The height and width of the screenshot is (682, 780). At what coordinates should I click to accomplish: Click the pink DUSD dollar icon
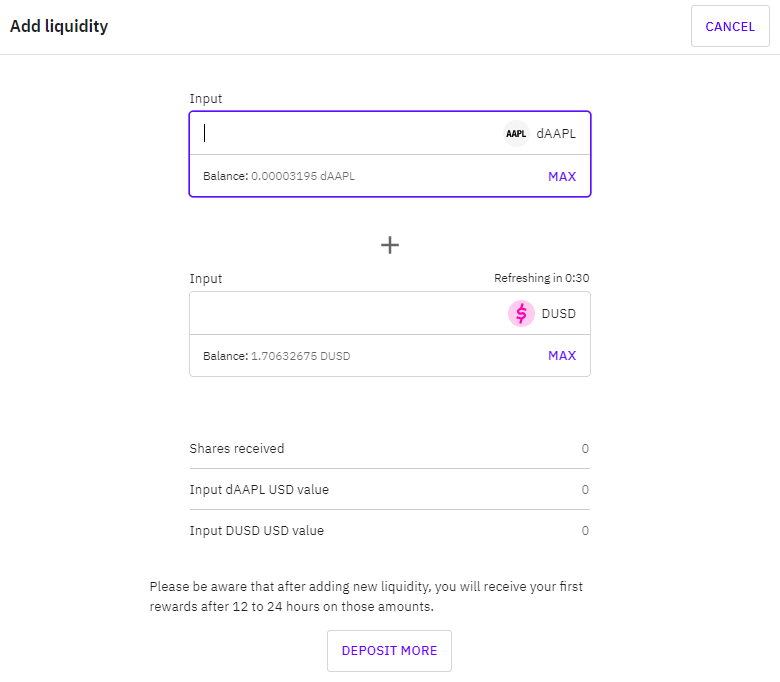(521, 313)
